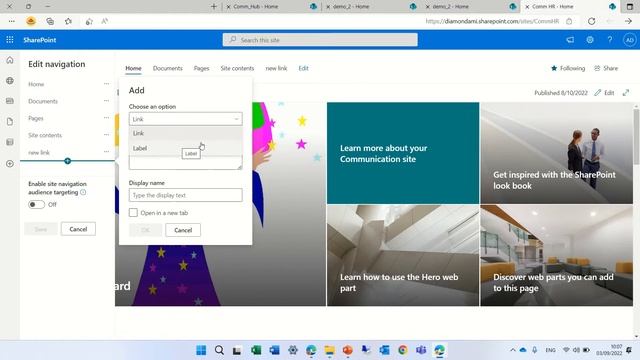Click the Following star button
This screenshot has width=640, height=360.
568,68
